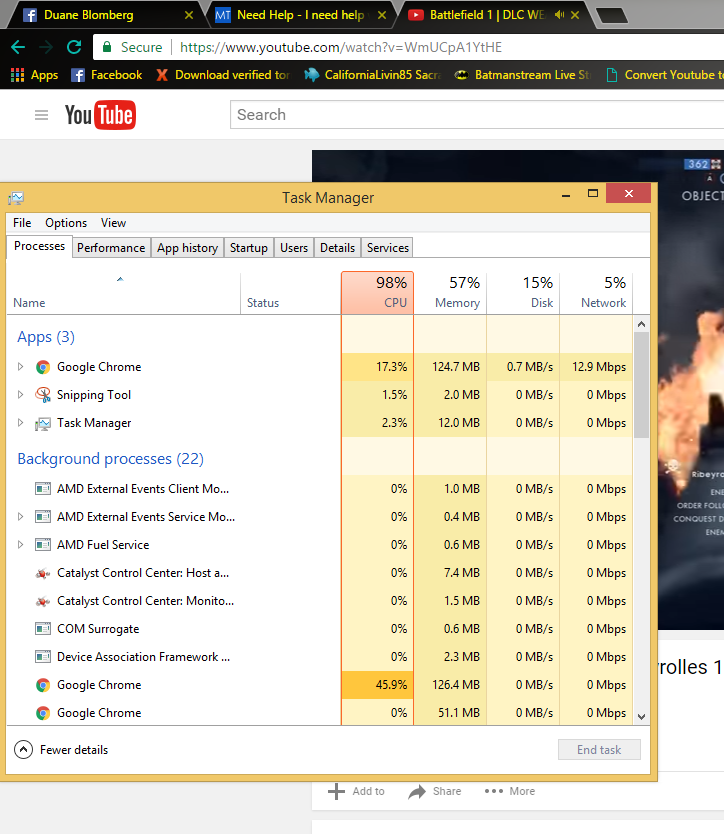Viewport: 724px width, 834px height.
Task: Open the Task Manager Options menu
Action: coord(66,223)
